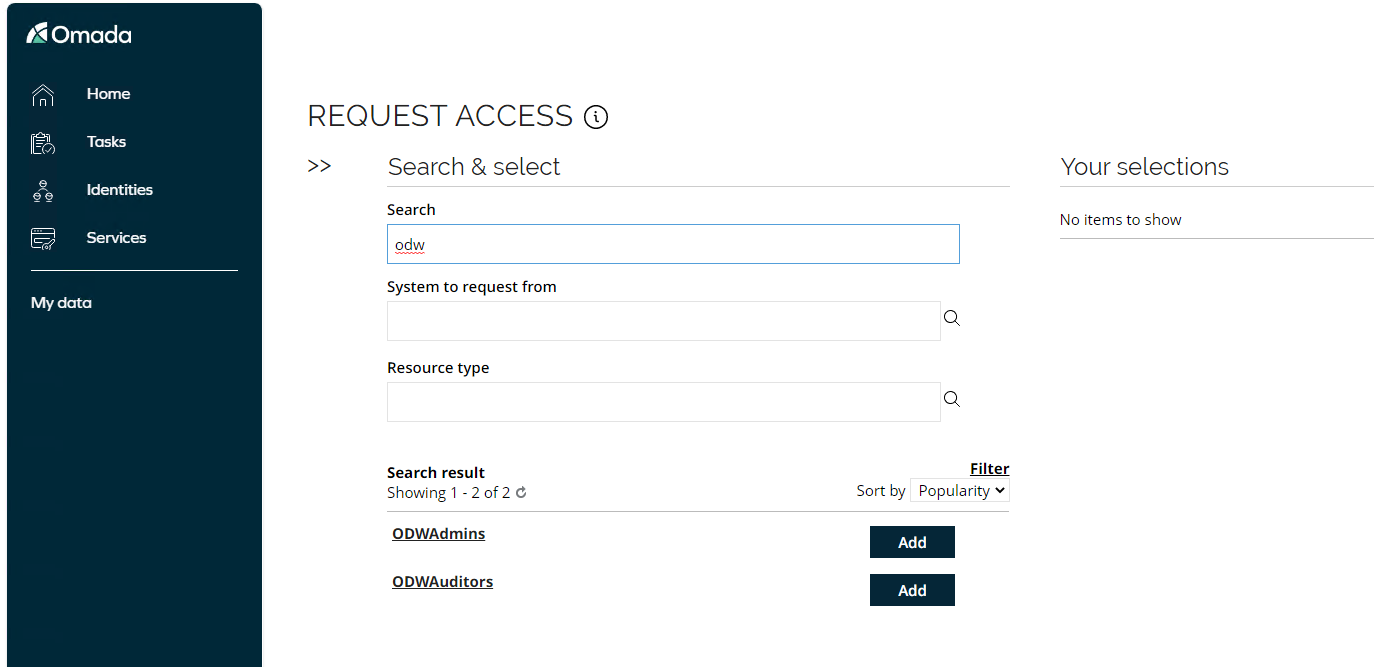Click the Search field containing odw
Image resolution: width=1374 pixels, height=667 pixels.
click(673, 244)
